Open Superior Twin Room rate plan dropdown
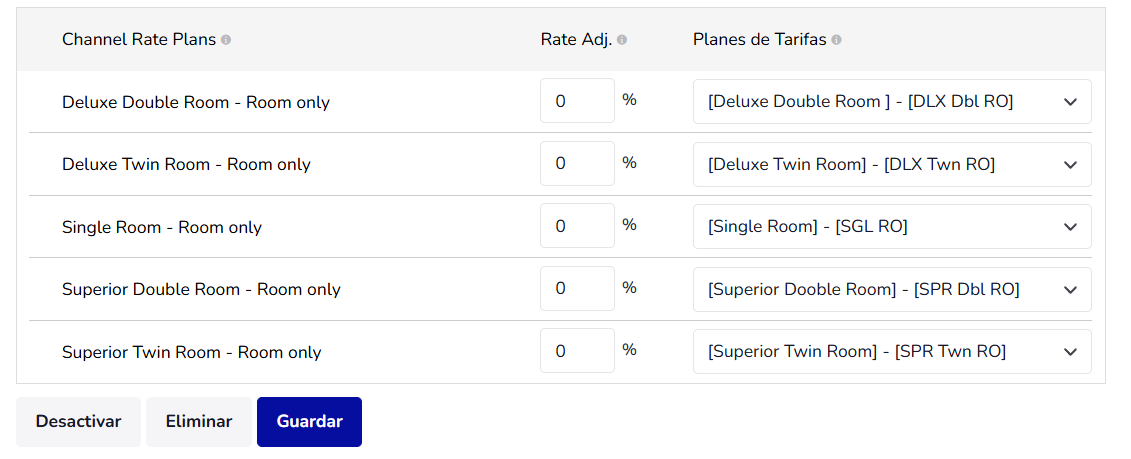 [891, 352]
